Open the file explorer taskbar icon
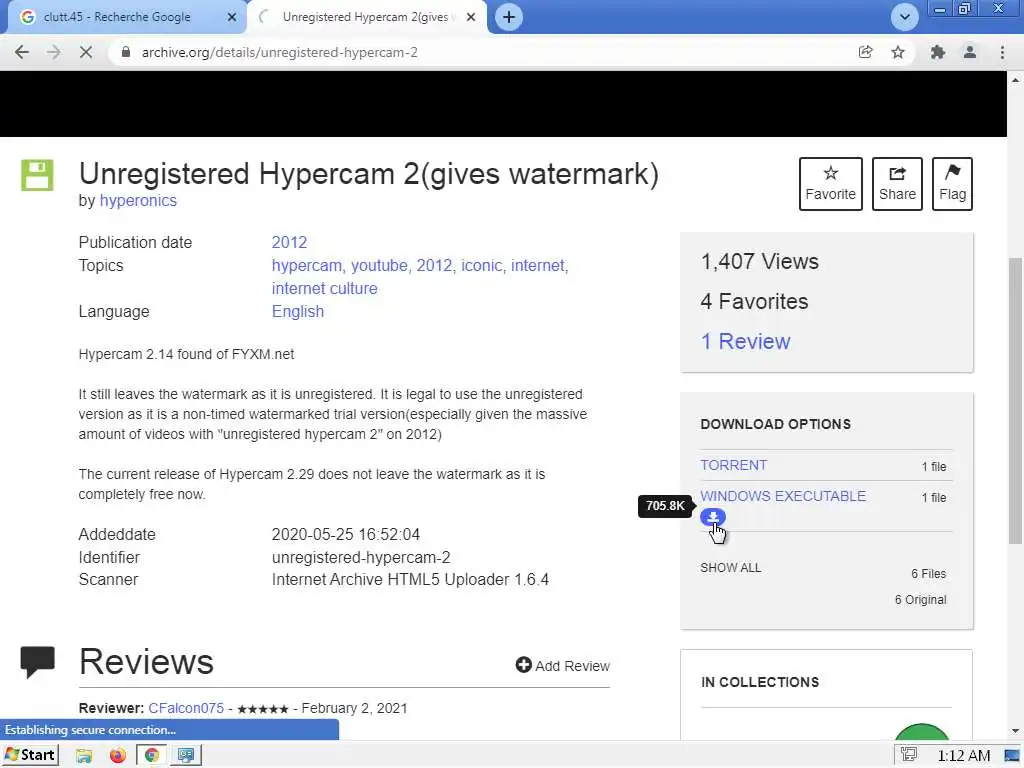 [x=84, y=756]
